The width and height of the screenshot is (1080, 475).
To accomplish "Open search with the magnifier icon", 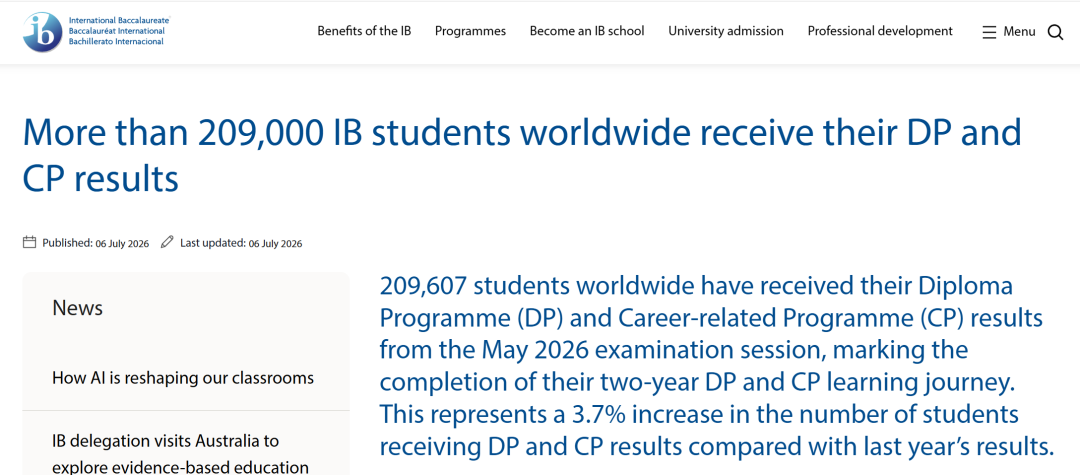I will click(x=1055, y=32).
